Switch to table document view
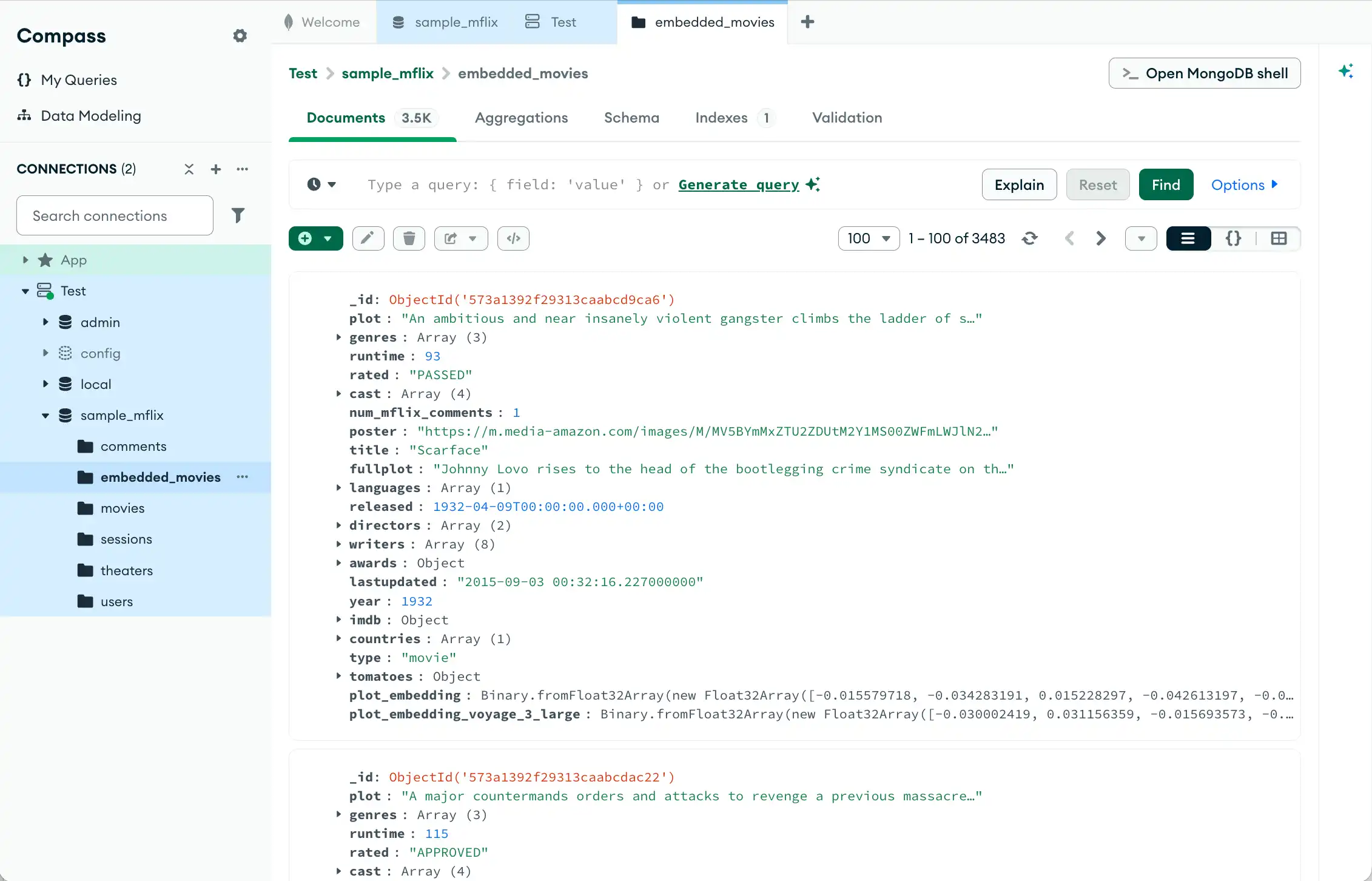The height and width of the screenshot is (881, 1372). 1279,238
